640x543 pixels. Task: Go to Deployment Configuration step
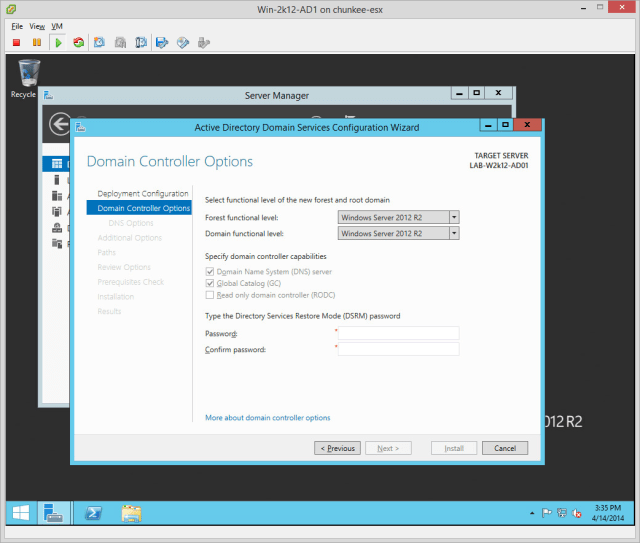click(143, 194)
